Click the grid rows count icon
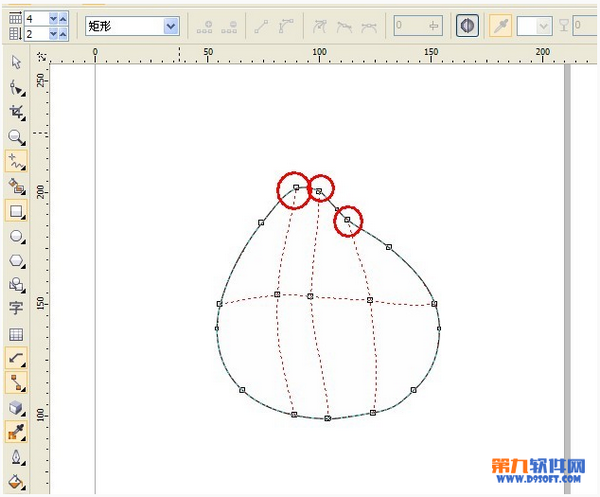Image resolution: width=600 pixels, height=497 pixels. (15, 34)
